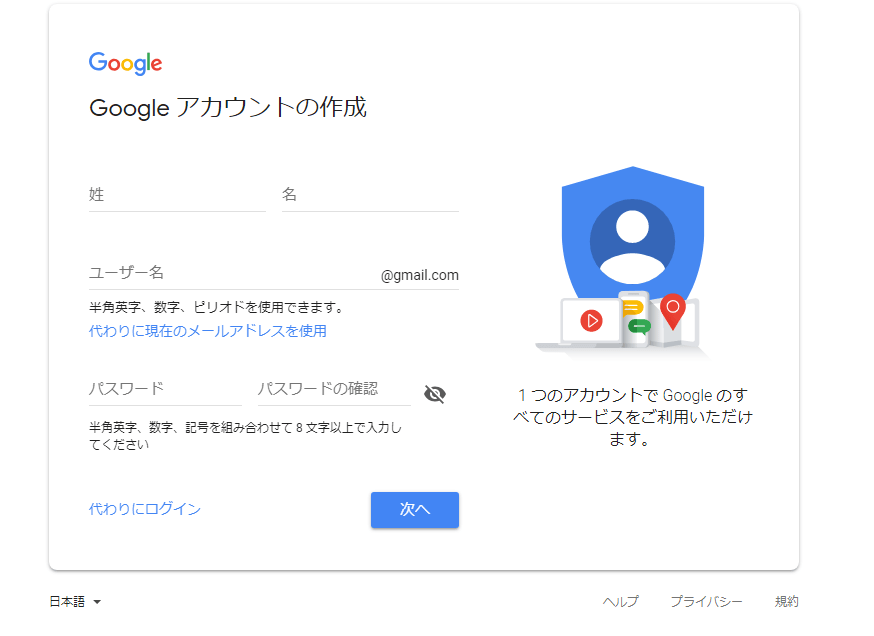Open the ヘルプ footer link

coord(620,601)
